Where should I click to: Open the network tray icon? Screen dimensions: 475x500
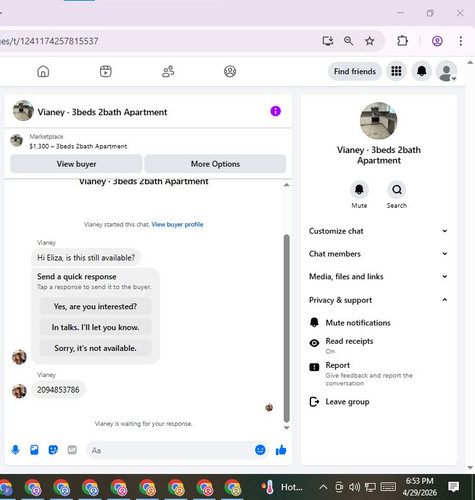click(370, 487)
